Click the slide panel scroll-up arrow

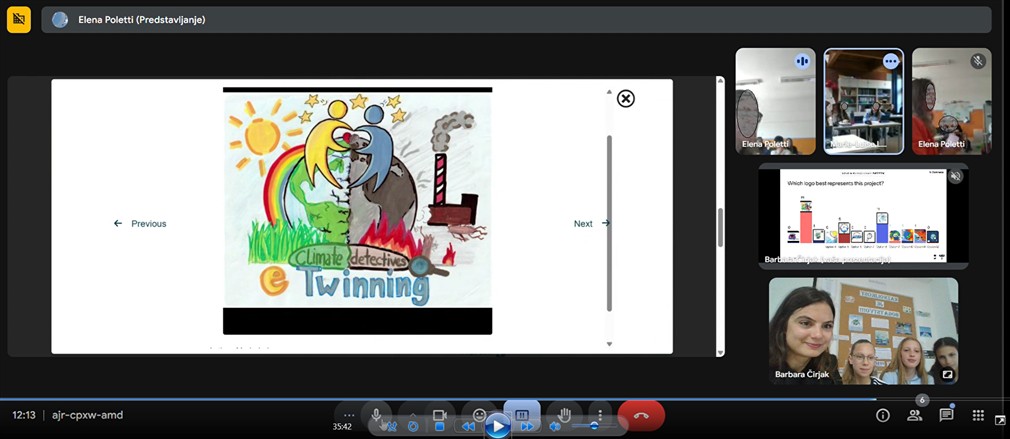point(609,92)
